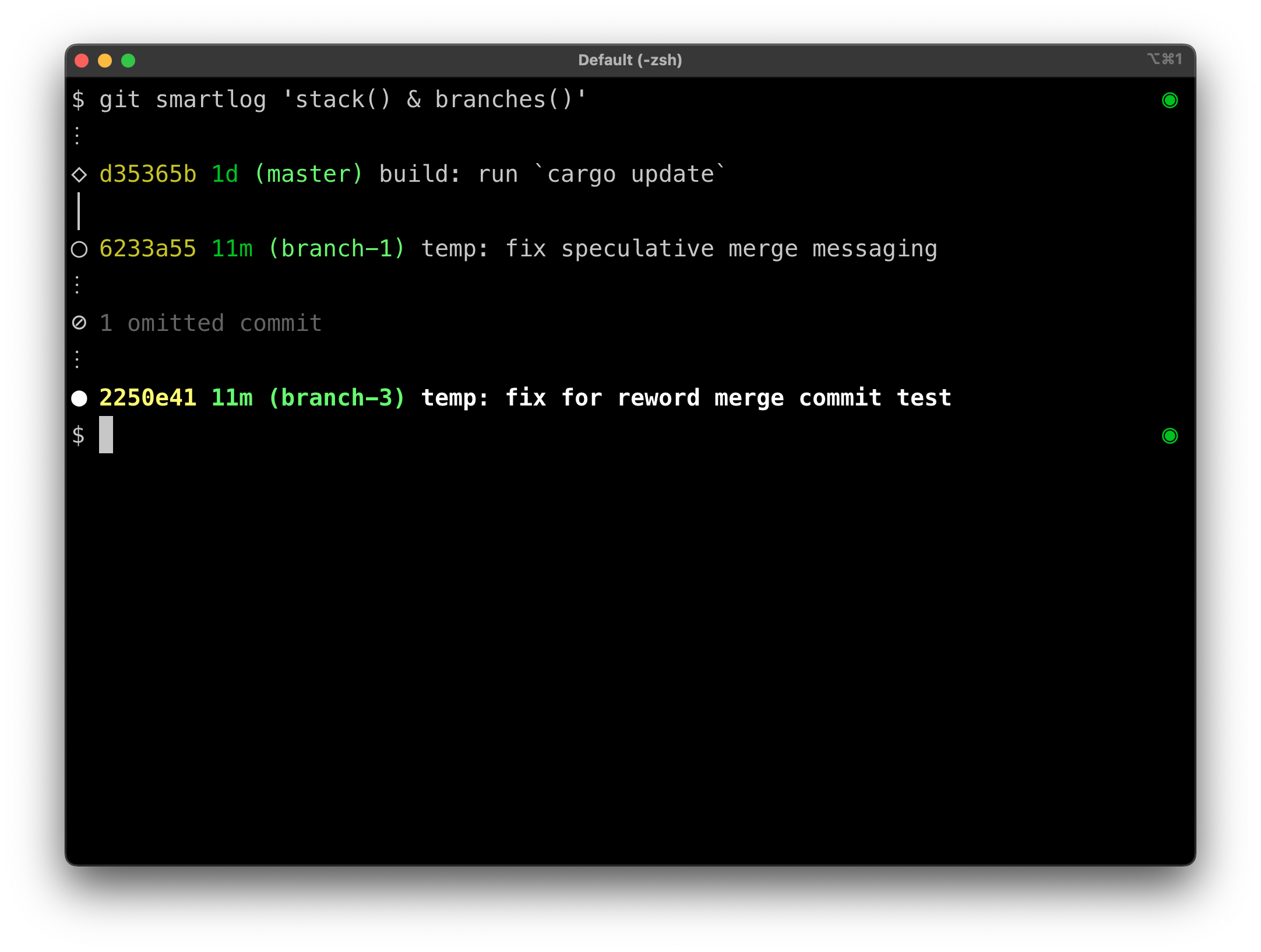Click the commit hash 6233a55
The height and width of the screenshot is (952, 1261).
148,249
